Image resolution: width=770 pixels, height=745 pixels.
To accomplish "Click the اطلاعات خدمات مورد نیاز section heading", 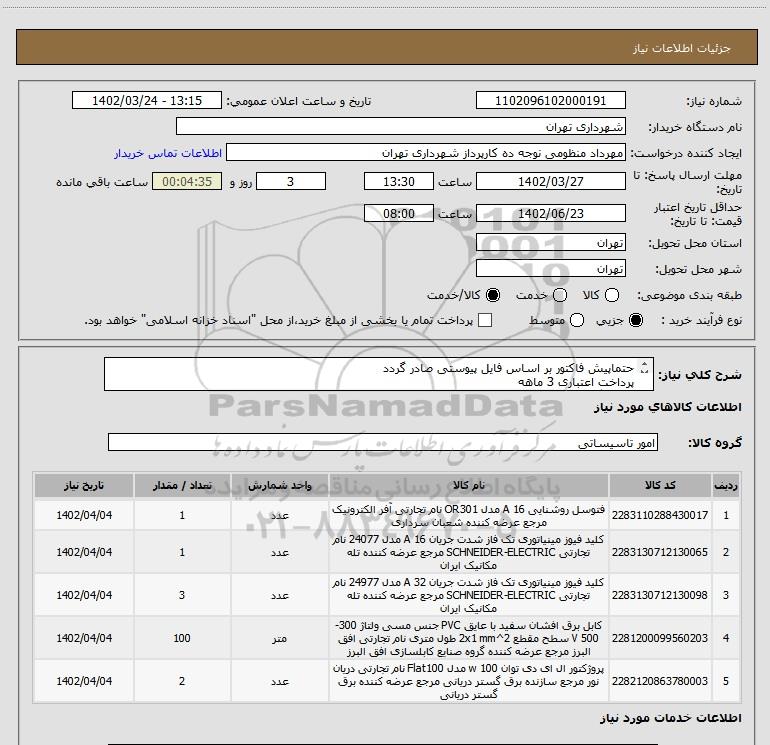I will [x=670, y=717].
